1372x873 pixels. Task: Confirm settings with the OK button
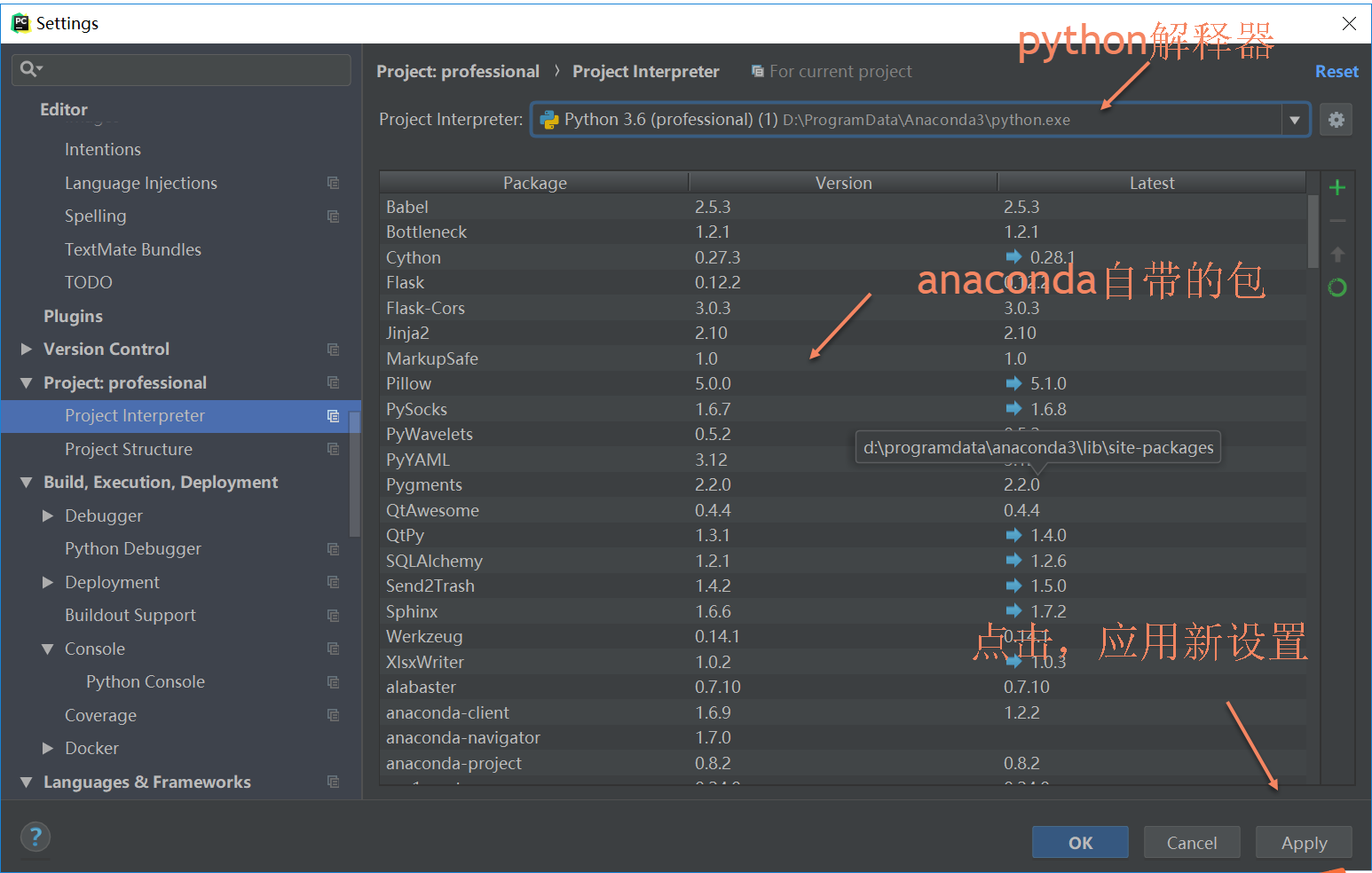point(1080,842)
